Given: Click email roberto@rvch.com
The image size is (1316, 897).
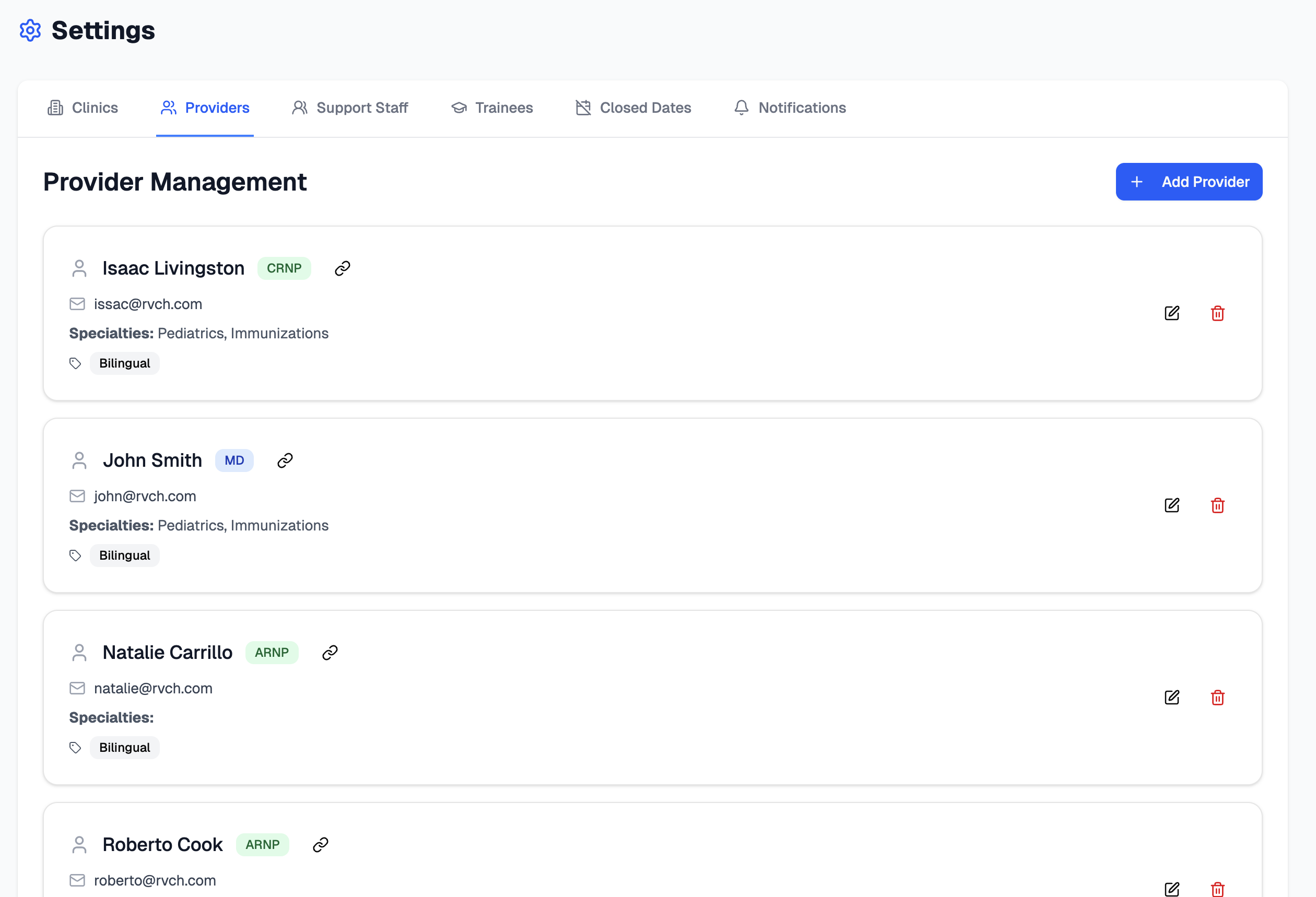Looking at the screenshot, I should [x=155, y=880].
